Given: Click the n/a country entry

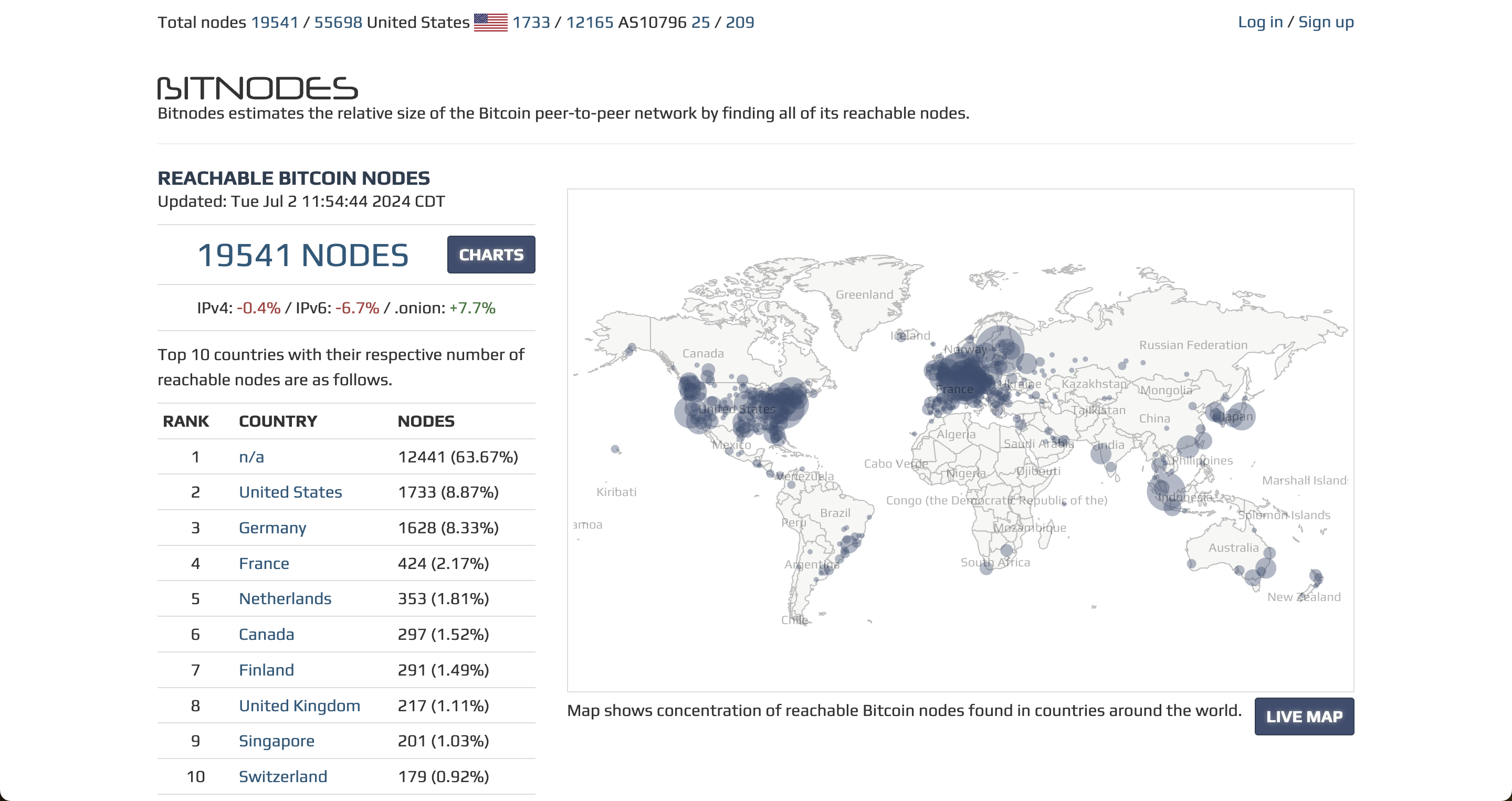Looking at the screenshot, I should [251, 457].
